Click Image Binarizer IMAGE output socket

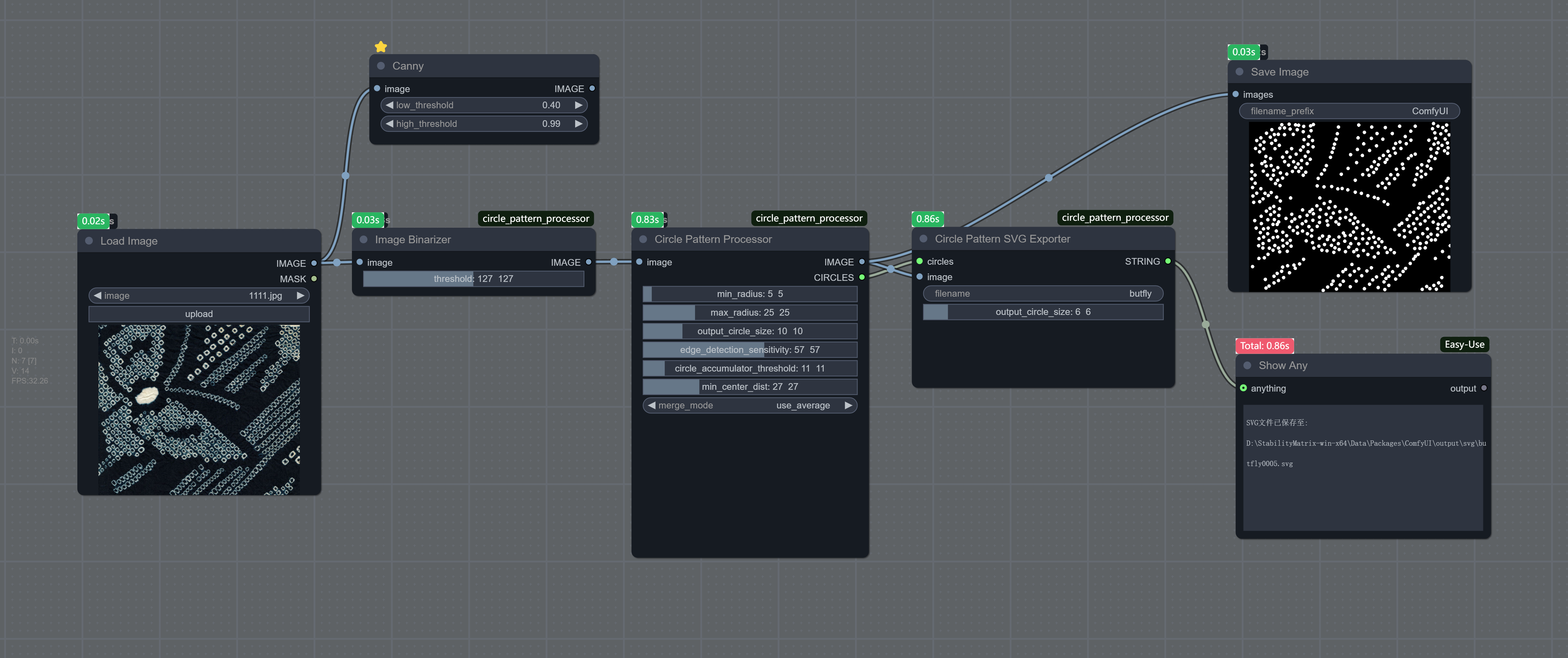click(x=589, y=262)
